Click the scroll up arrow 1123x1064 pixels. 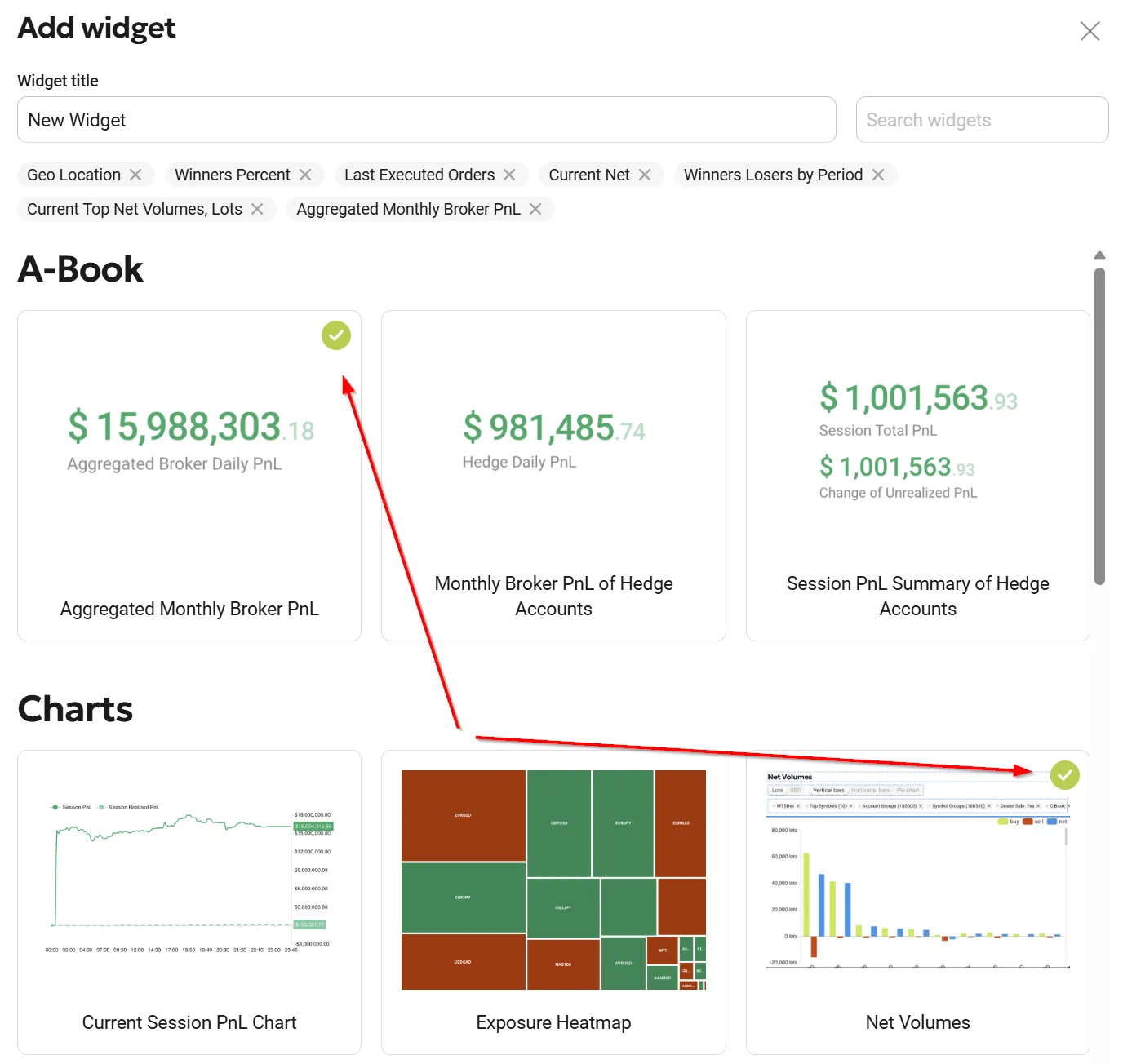(1099, 255)
